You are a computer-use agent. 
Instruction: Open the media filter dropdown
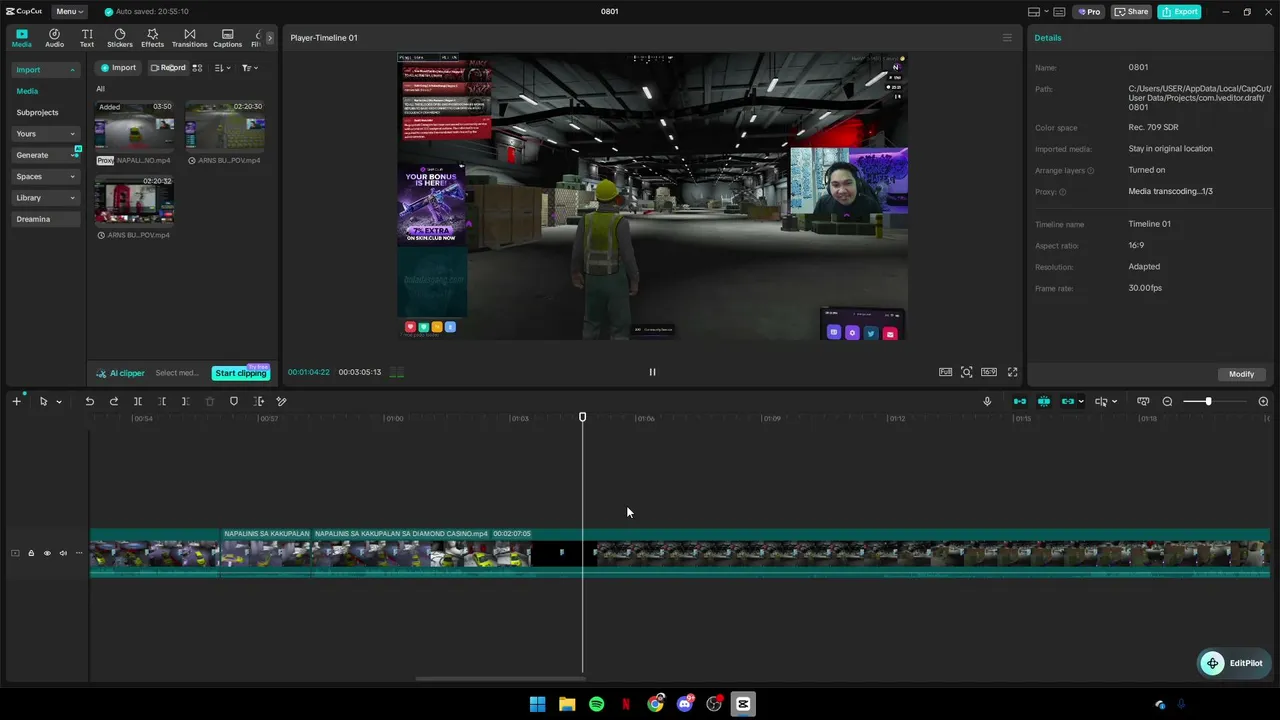click(250, 68)
